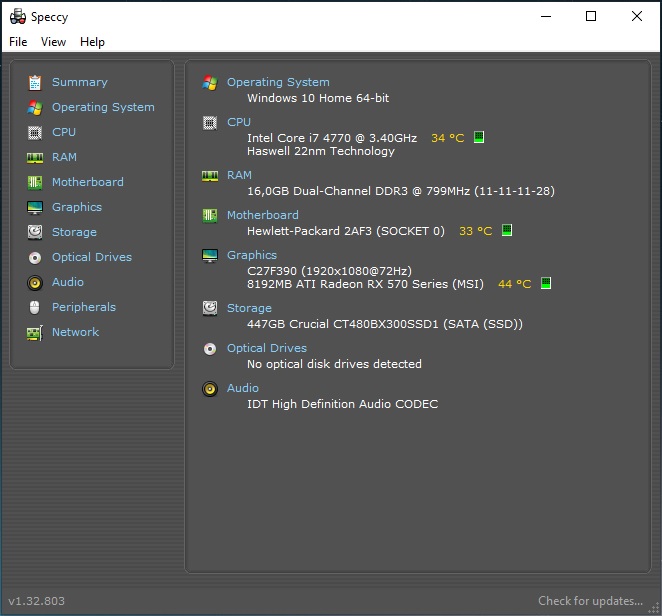
Task: Click the CPU chip icon in summary panel
Action: [x=210, y=123]
